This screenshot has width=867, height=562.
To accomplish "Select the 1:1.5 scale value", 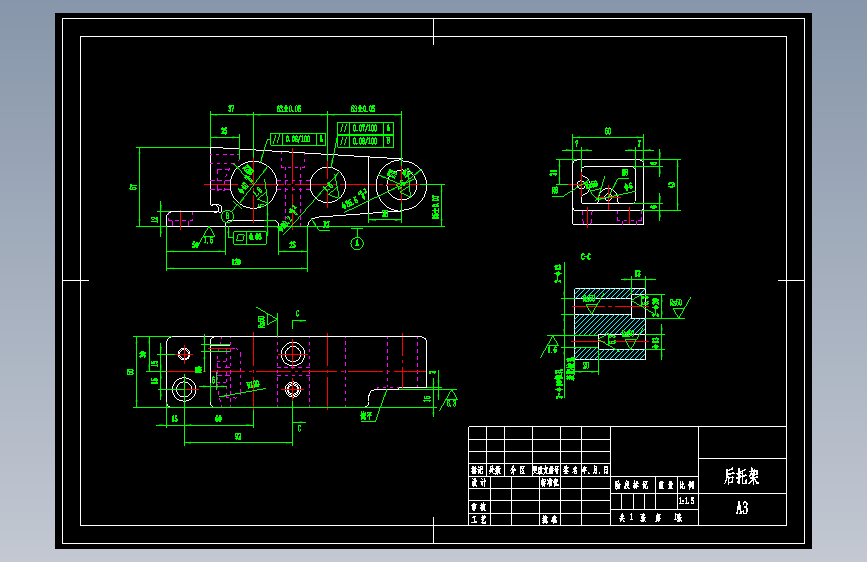I will 686,501.
